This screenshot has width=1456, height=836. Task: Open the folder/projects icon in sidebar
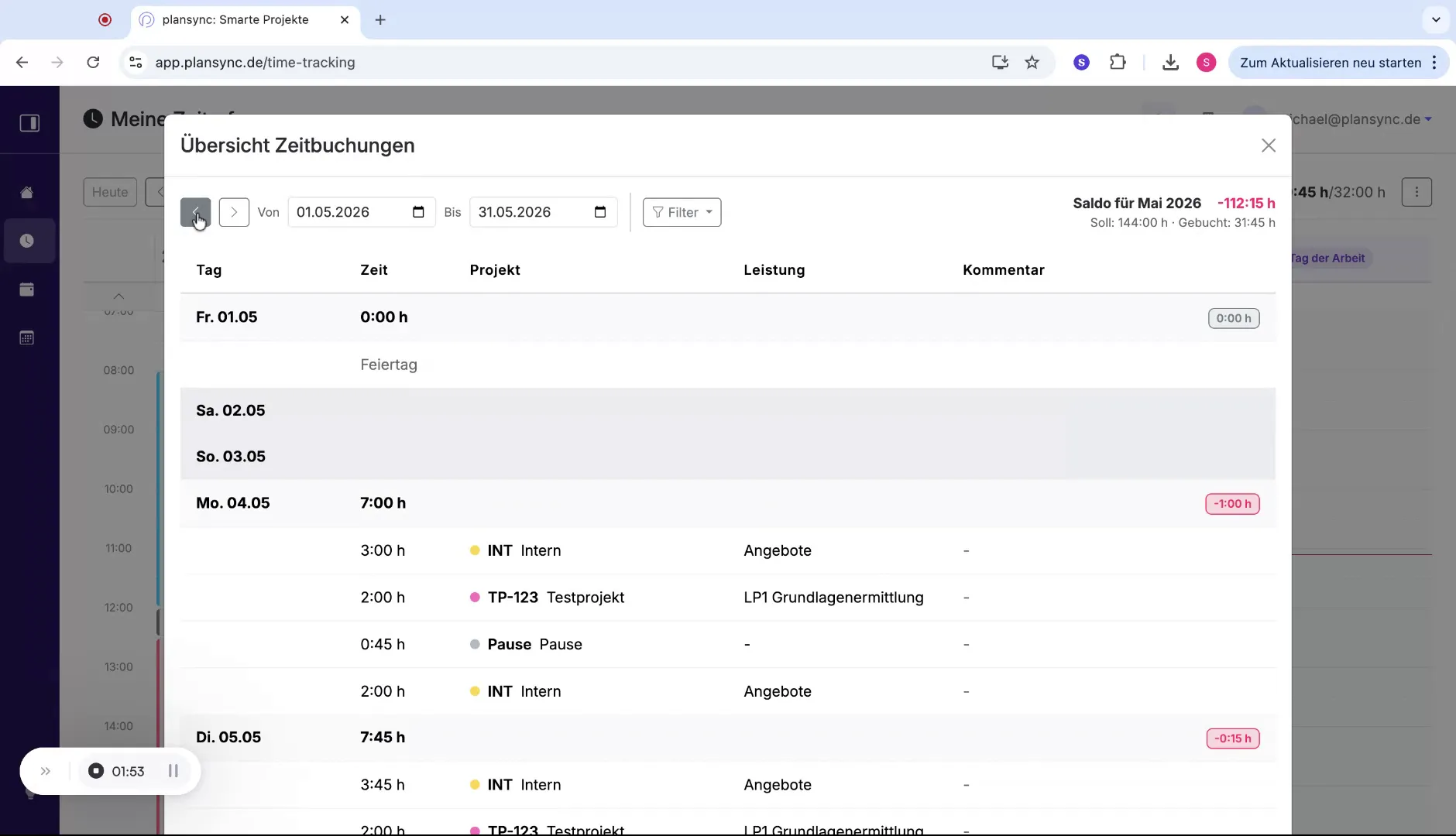pyautogui.click(x=27, y=290)
